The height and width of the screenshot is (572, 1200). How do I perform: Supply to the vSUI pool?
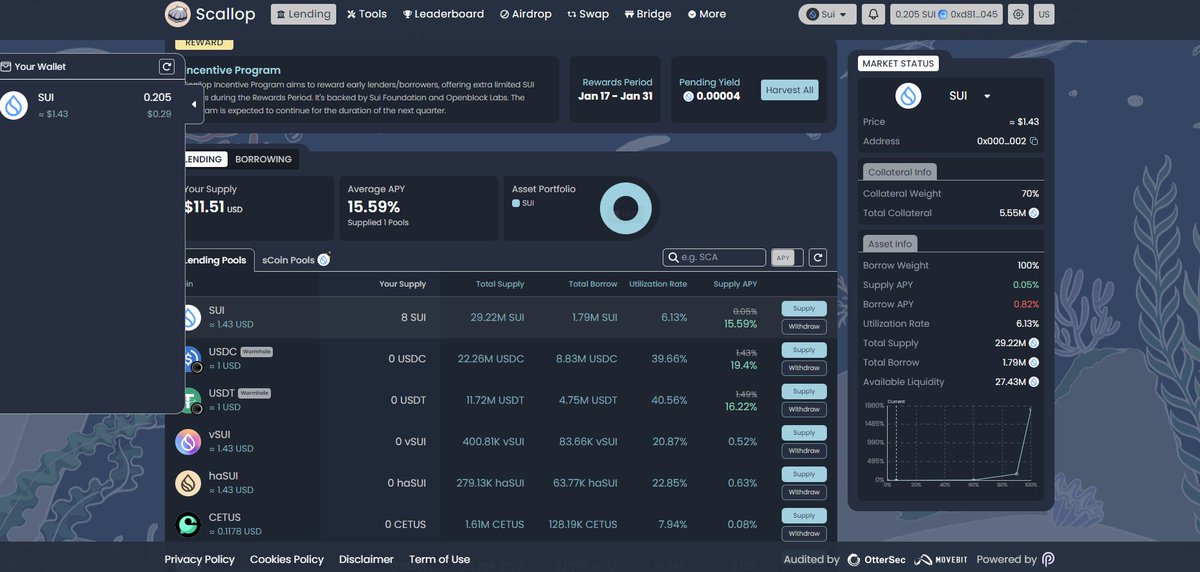pyautogui.click(x=804, y=433)
